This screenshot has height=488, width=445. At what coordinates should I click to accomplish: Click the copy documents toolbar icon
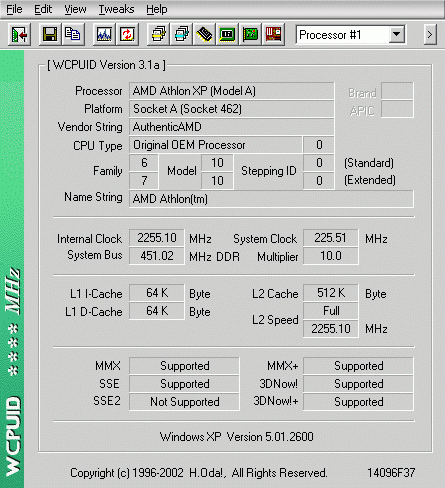pyautogui.click(x=72, y=34)
